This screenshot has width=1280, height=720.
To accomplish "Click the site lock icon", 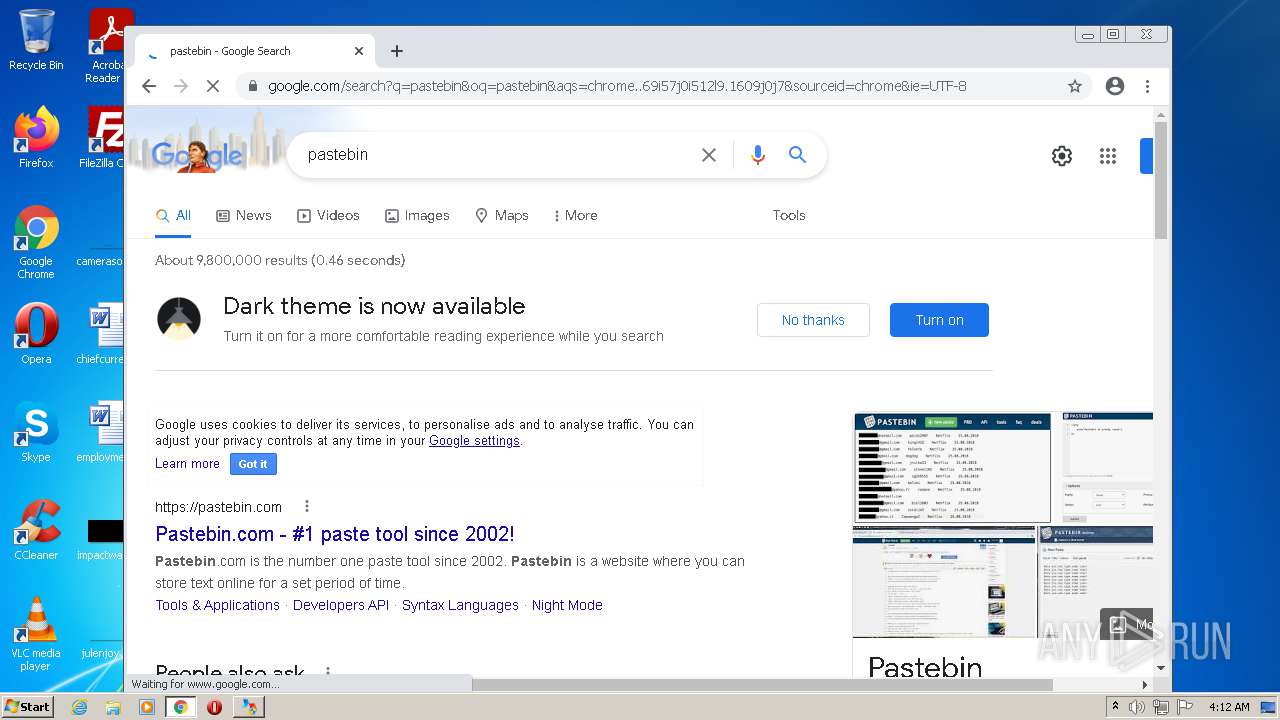I will click(252, 86).
